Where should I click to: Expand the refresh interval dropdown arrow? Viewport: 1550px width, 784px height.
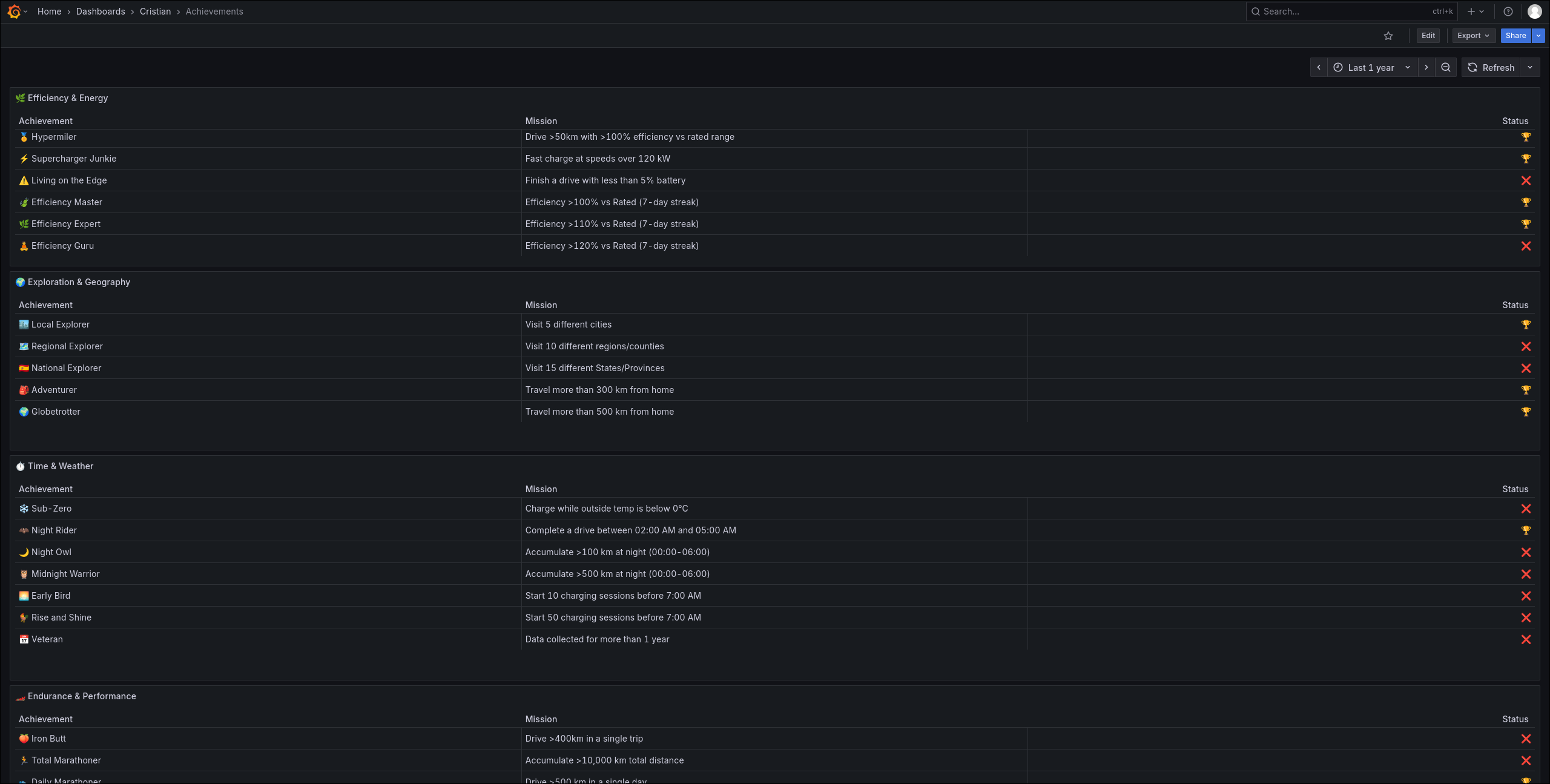(x=1530, y=67)
